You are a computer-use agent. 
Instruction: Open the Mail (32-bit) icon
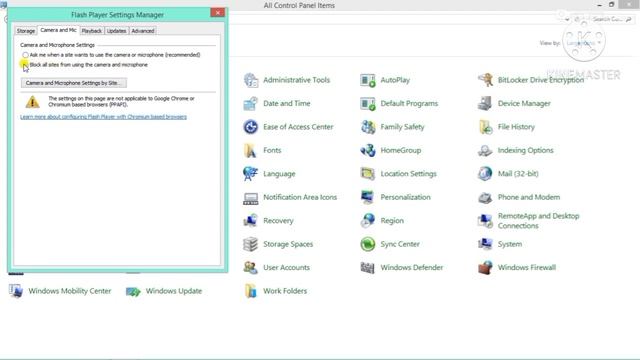[x=485, y=174]
